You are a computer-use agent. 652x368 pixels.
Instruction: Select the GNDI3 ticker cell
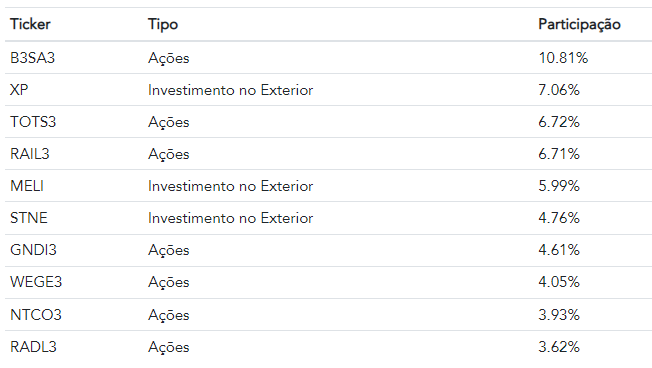33,250
